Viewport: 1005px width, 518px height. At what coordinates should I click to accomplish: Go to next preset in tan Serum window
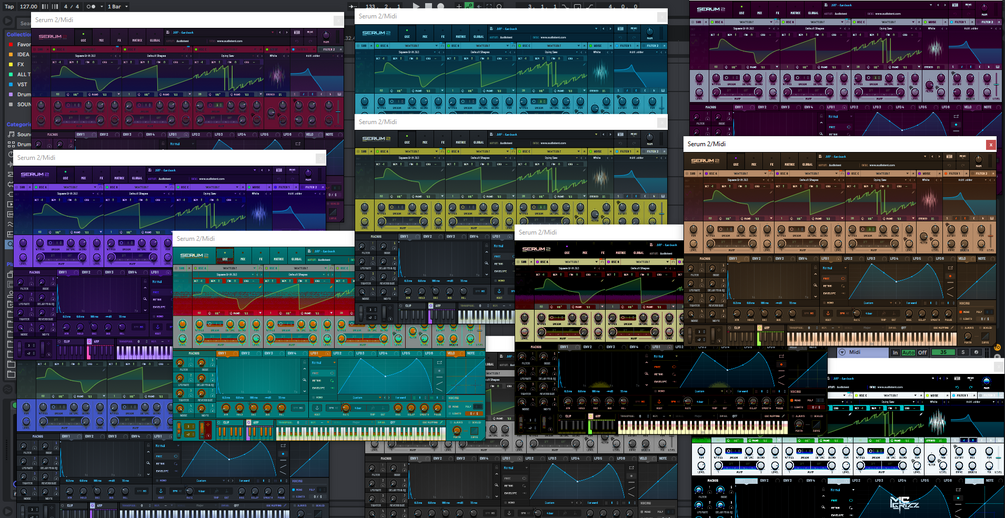click(x=939, y=156)
